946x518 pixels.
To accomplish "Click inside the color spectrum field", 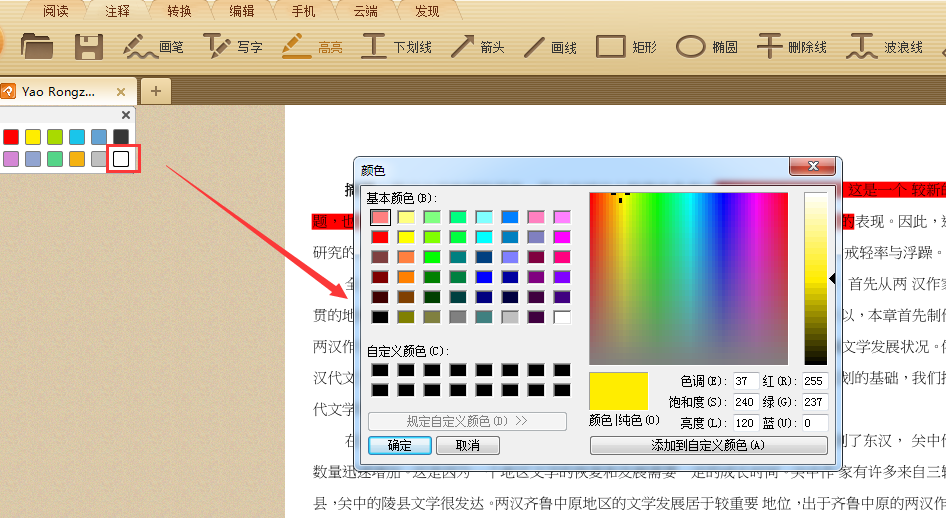I will [x=688, y=279].
